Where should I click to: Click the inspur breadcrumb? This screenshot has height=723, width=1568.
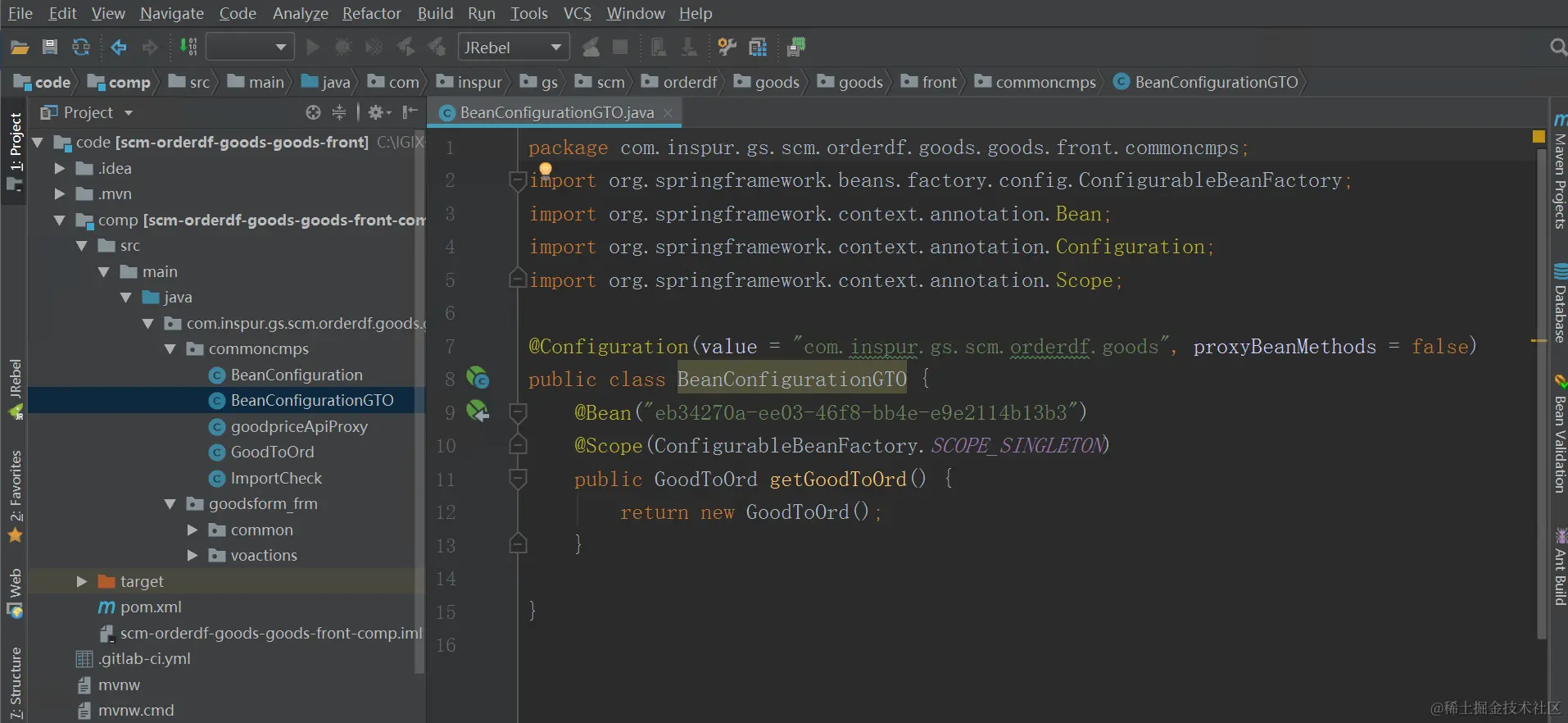469,82
